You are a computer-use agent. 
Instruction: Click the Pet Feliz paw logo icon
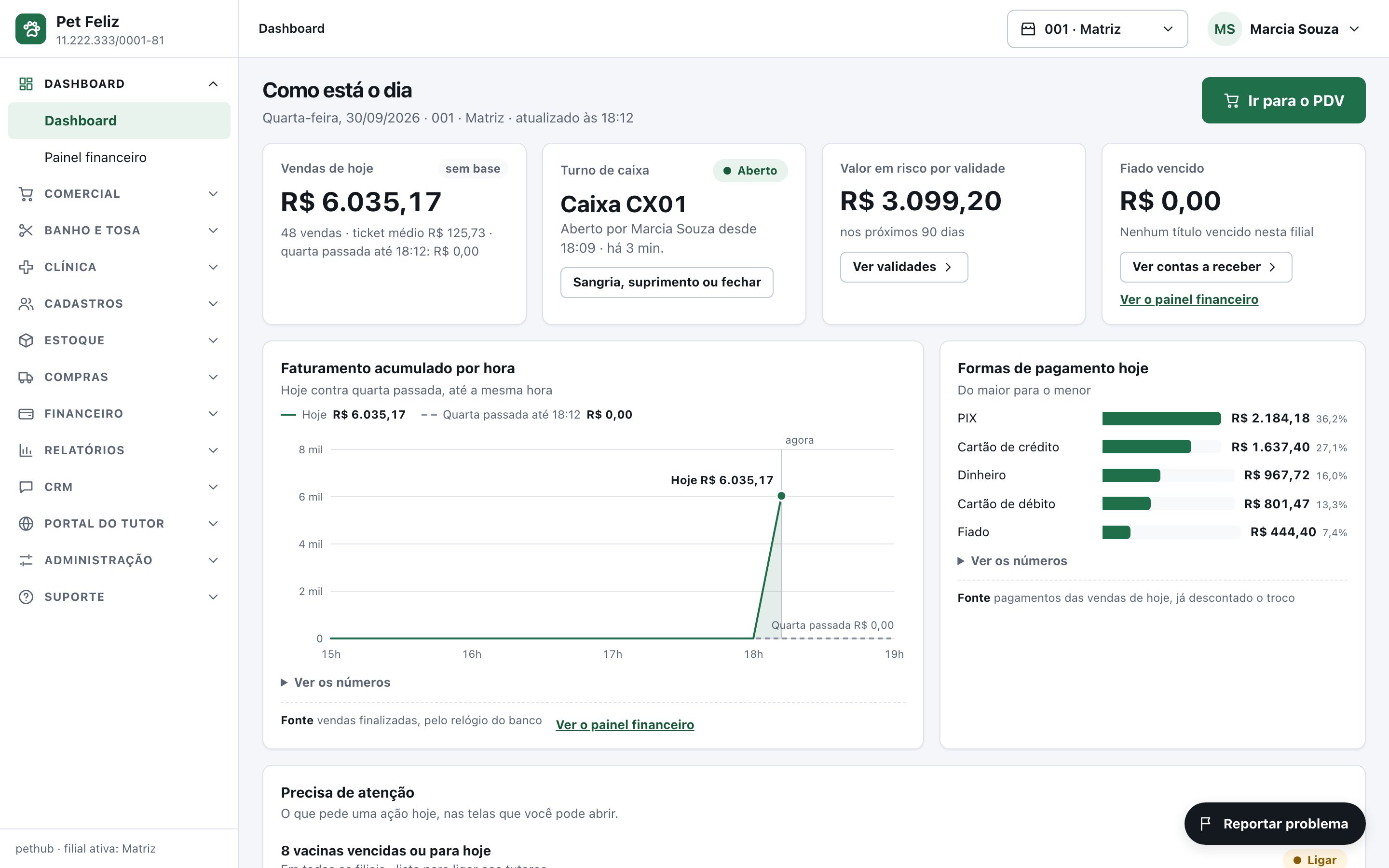coord(31,29)
